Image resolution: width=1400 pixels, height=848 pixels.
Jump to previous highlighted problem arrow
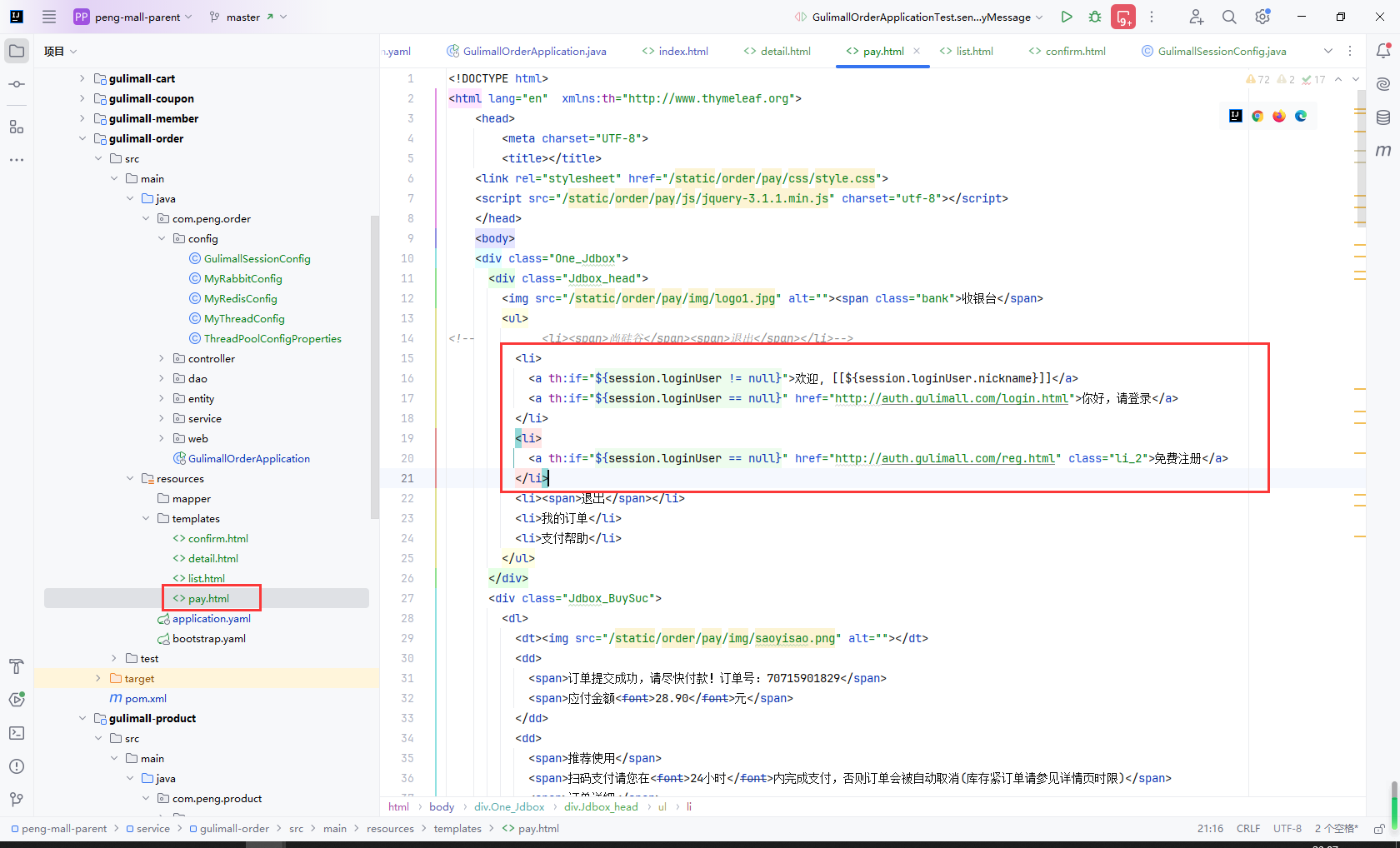point(1338,79)
